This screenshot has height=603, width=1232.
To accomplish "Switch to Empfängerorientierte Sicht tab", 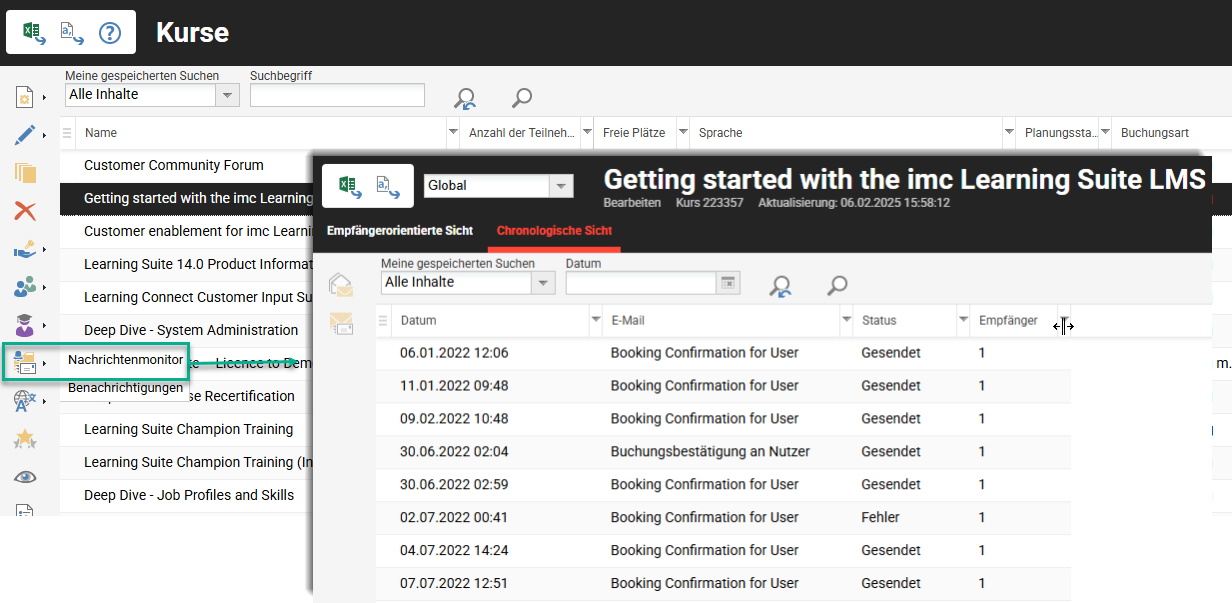I will pyautogui.click(x=400, y=231).
